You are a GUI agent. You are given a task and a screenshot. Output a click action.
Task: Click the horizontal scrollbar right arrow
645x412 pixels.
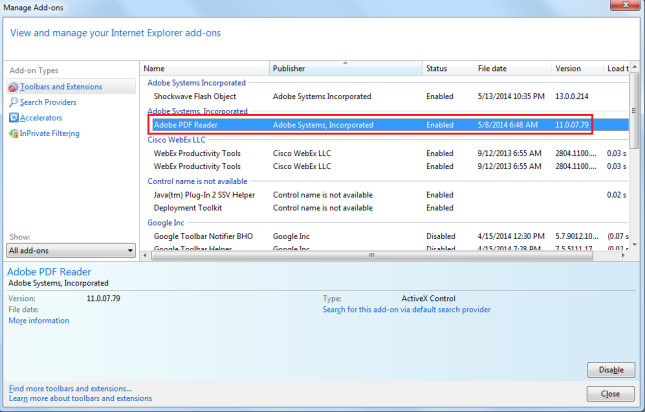pyautogui.click(x=624, y=255)
